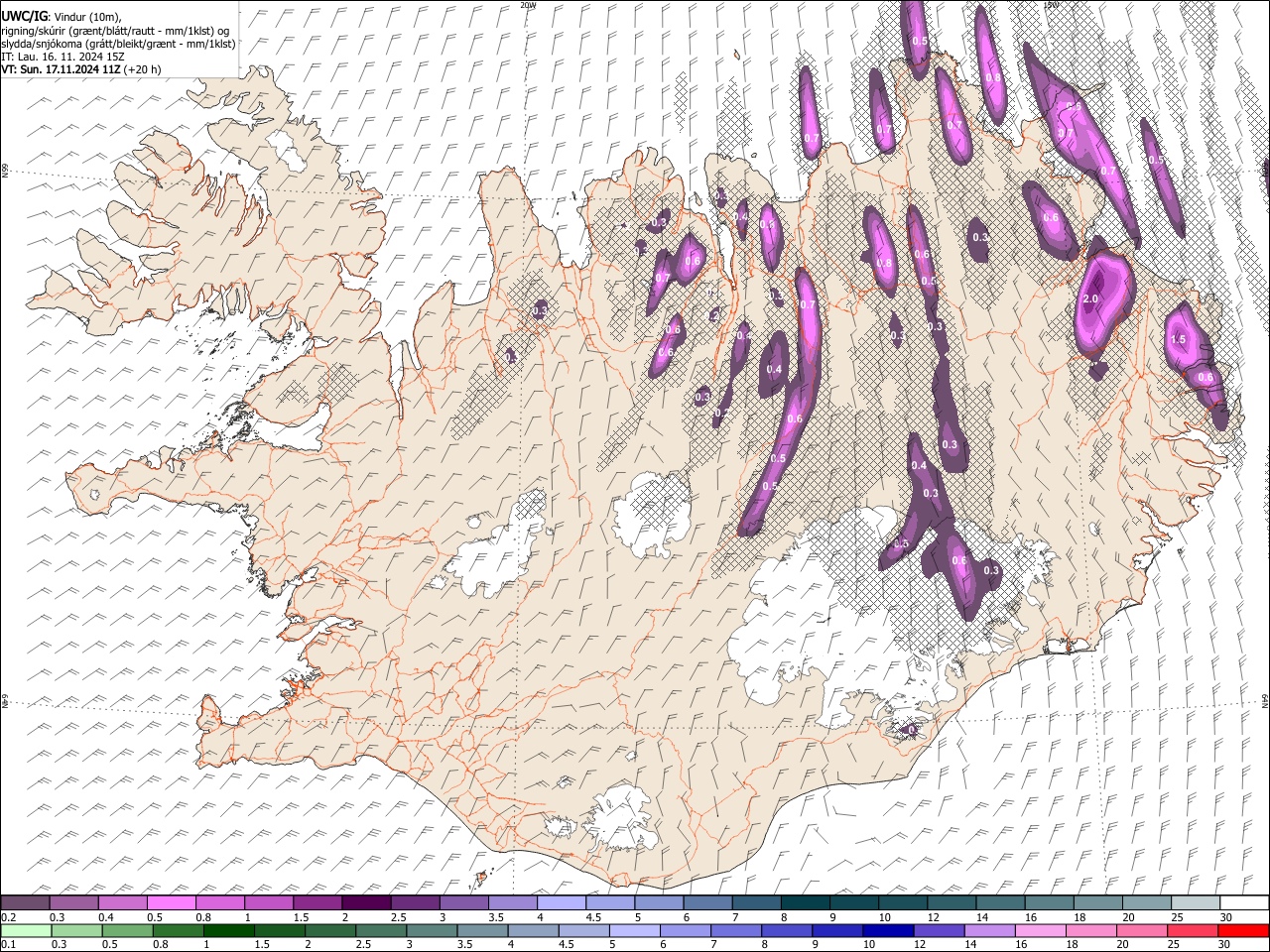
Task: Select the rain scale 8 royal blue swatch
Action: pos(788,931)
